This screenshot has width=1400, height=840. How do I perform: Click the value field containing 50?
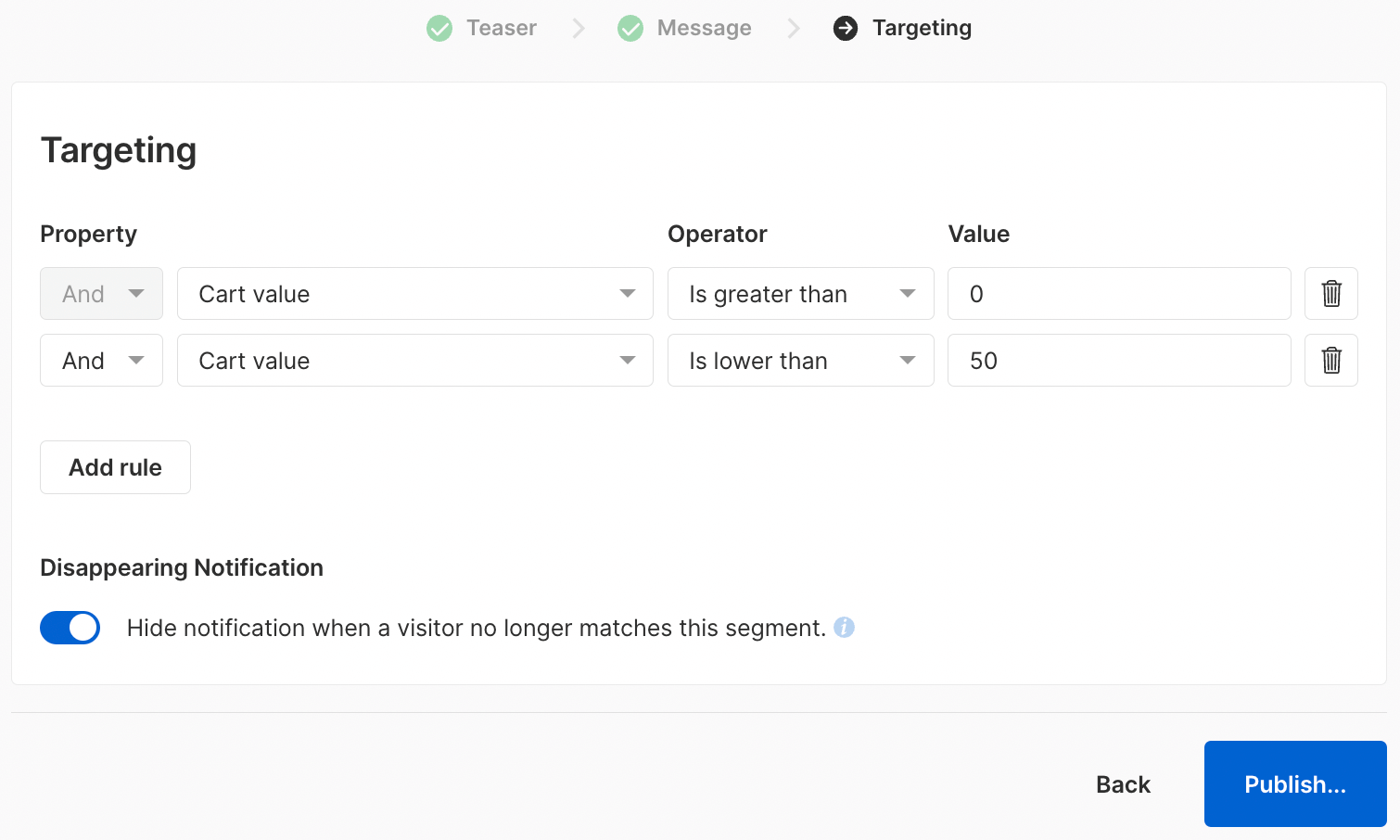[x=1118, y=361]
